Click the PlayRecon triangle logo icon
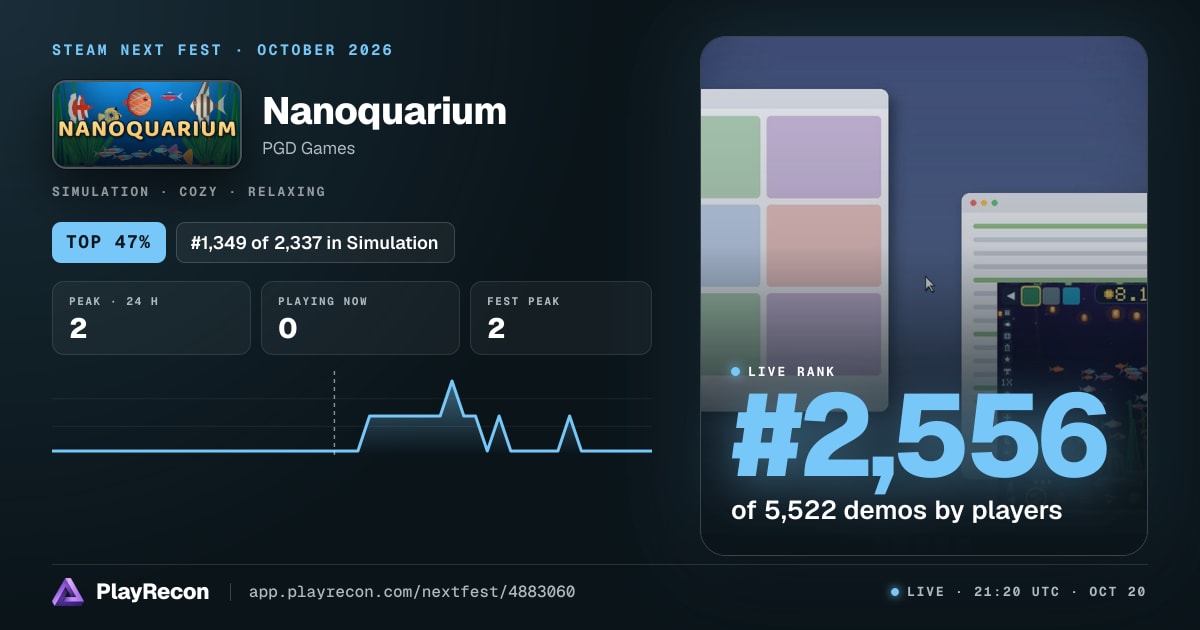 pyautogui.click(x=68, y=592)
